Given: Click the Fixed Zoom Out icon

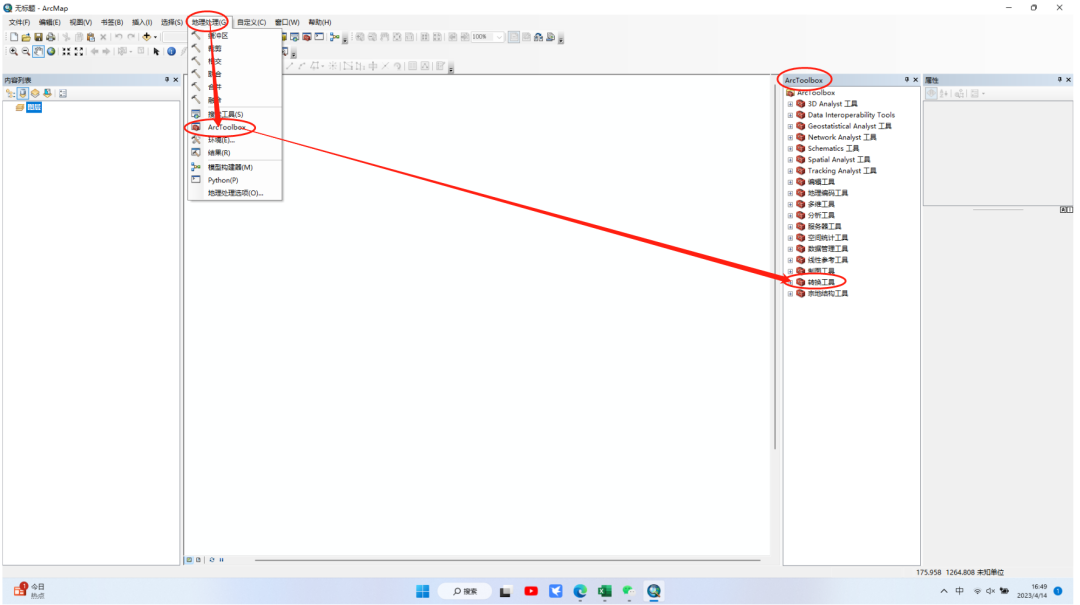Looking at the screenshot, I should pyautogui.click(x=79, y=52).
